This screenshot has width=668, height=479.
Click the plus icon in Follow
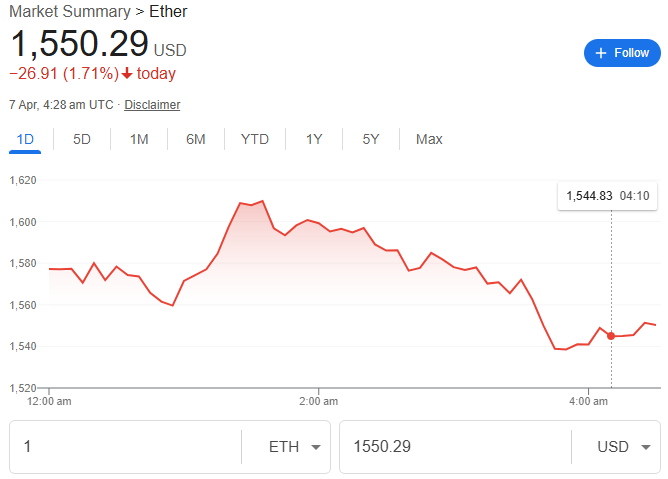[x=601, y=53]
